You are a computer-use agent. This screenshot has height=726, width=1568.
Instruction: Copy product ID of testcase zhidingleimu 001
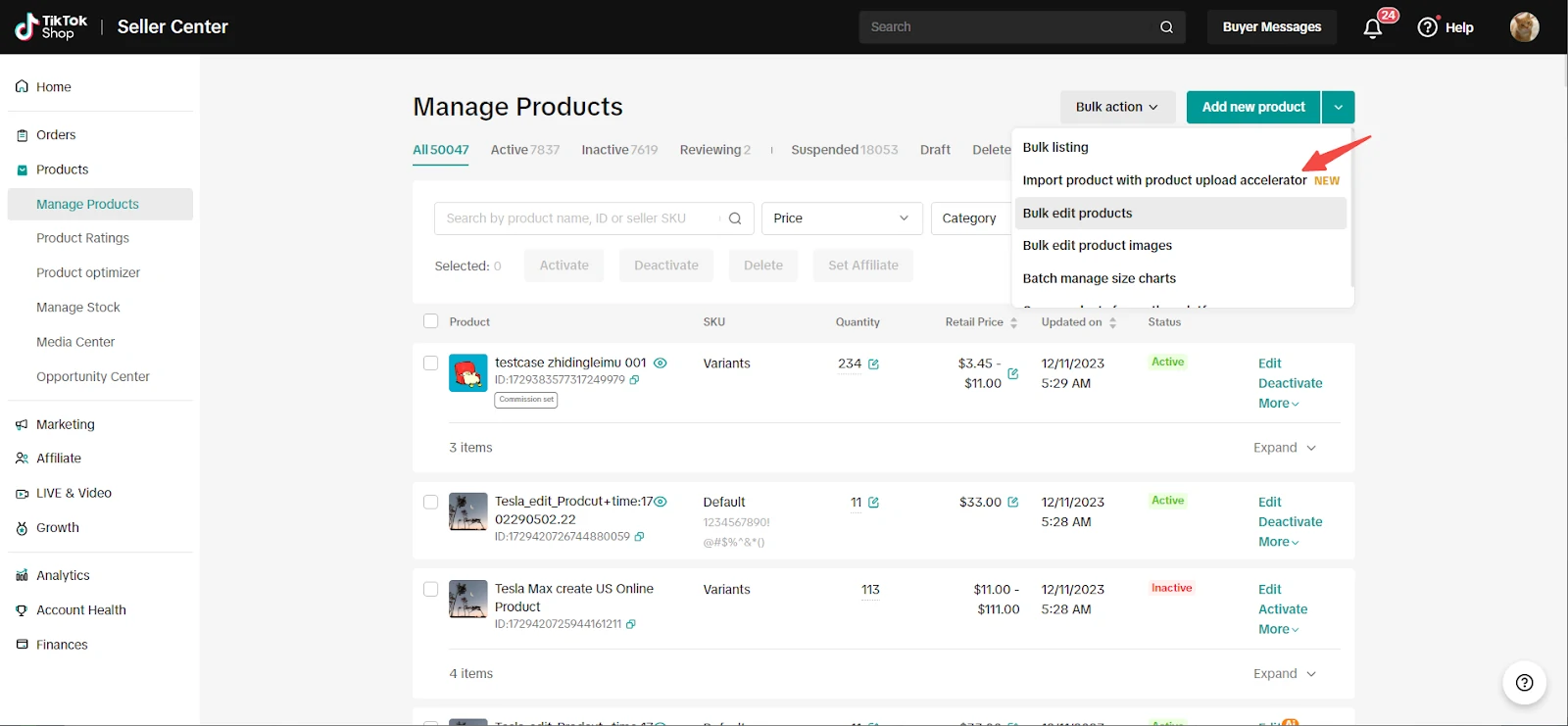(635, 380)
